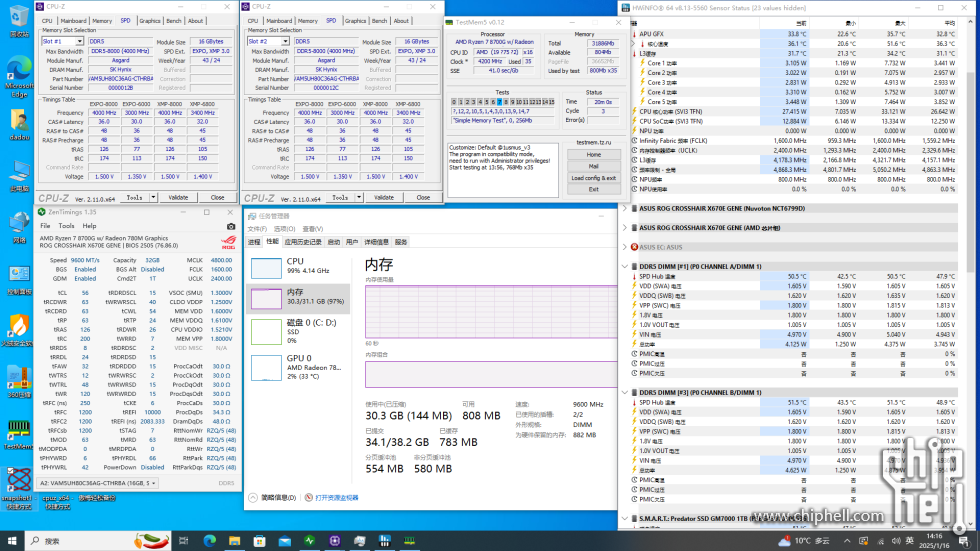Click the ZenTimings green taskbar icon

(x=309, y=541)
